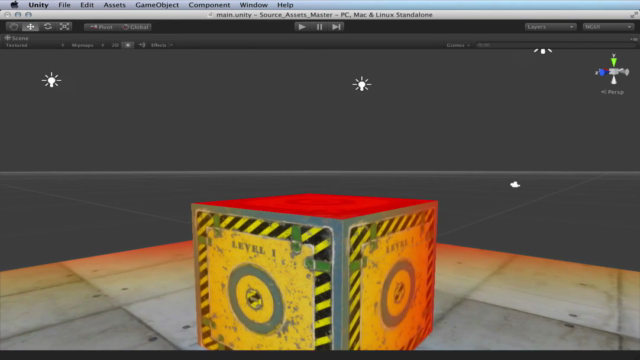This screenshot has width=640, height=360.
Task: Switch to the Scene tab
Action: 17,38
